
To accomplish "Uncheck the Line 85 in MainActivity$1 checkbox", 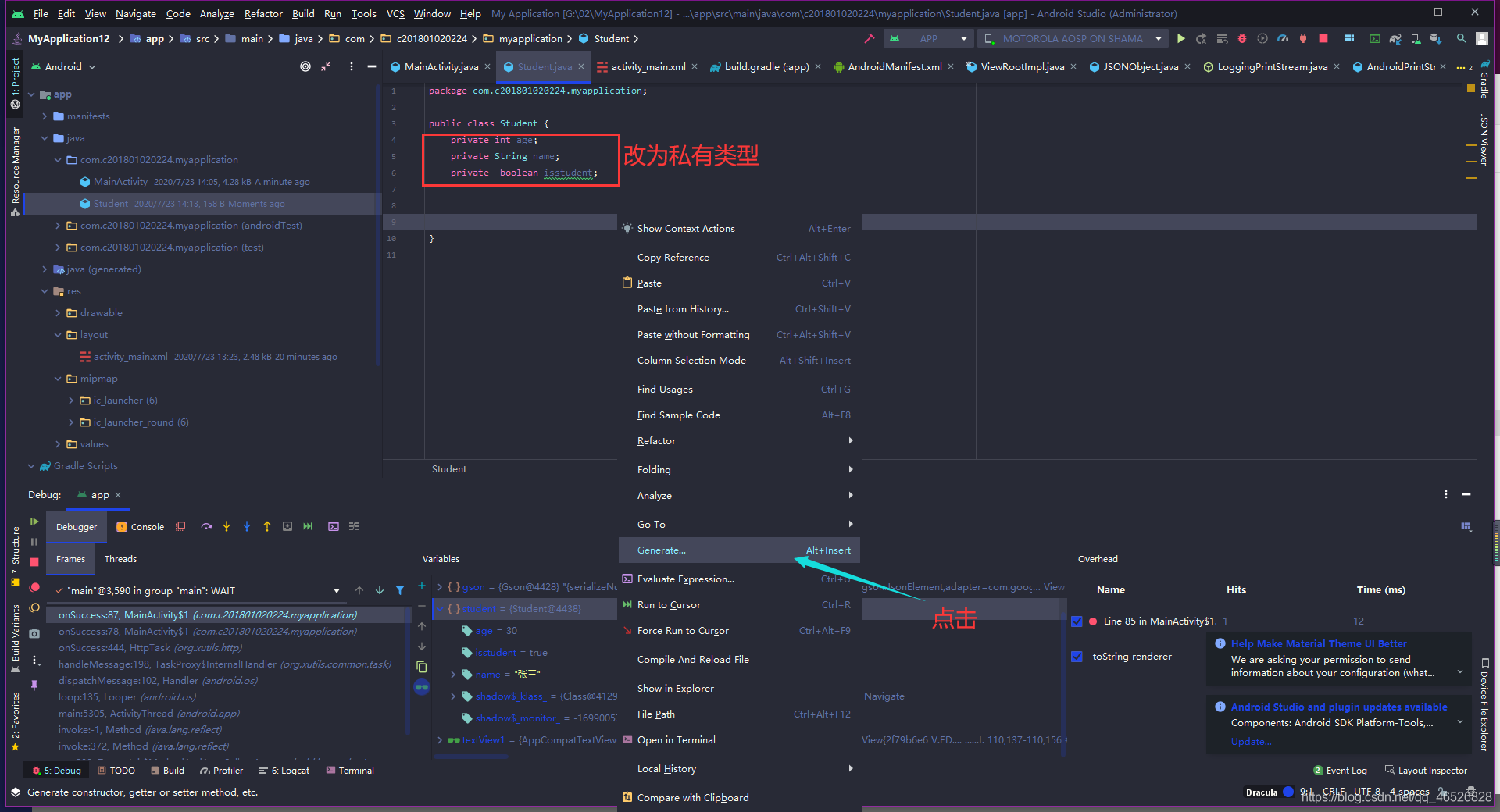I will tap(1077, 621).
